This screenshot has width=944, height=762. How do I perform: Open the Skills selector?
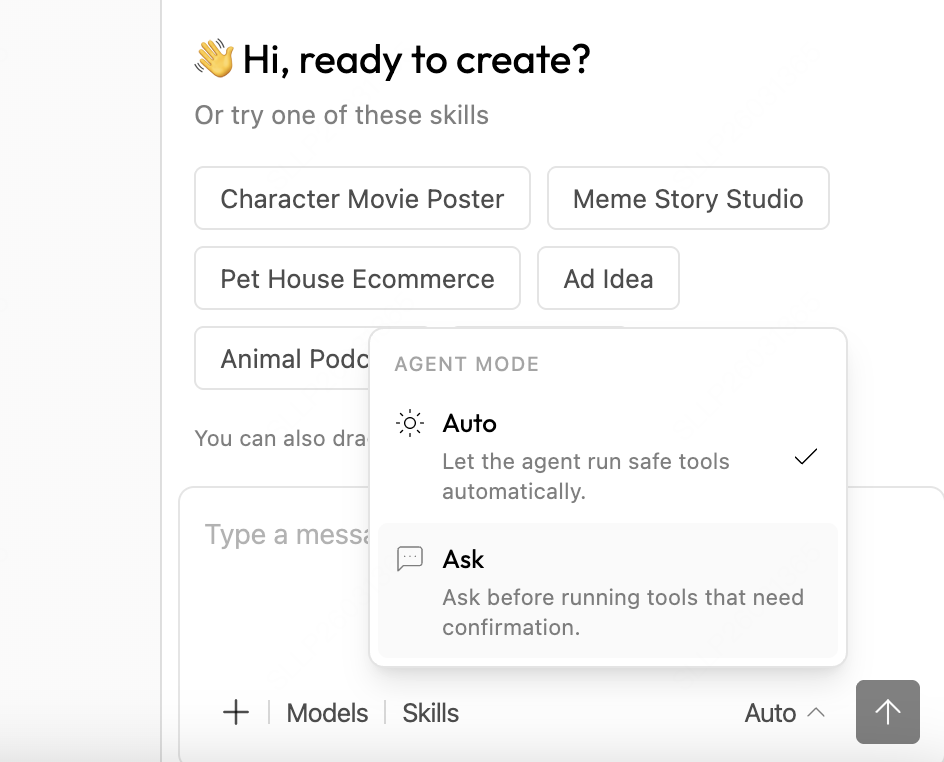pyautogui.click(x=430, y=713)
